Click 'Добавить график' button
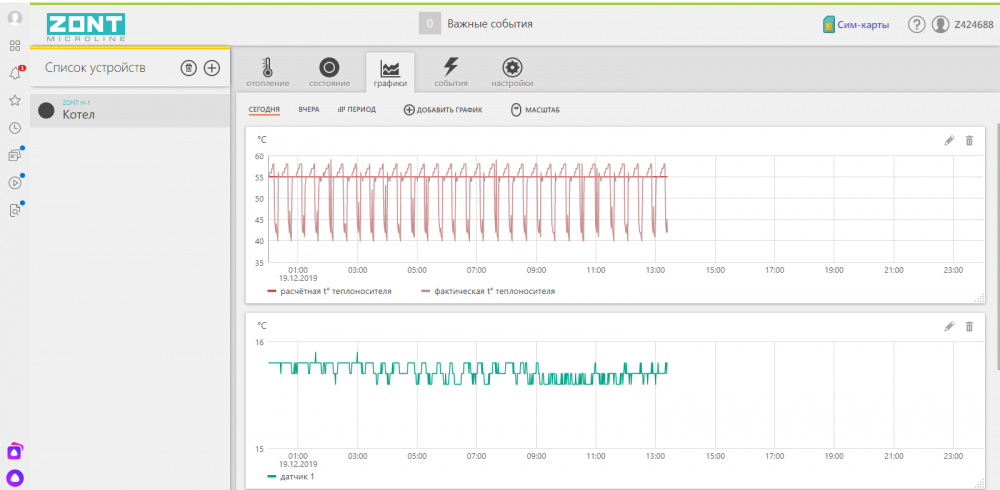The height and width of the screenshot is (490, 1000). click(443, 109)
